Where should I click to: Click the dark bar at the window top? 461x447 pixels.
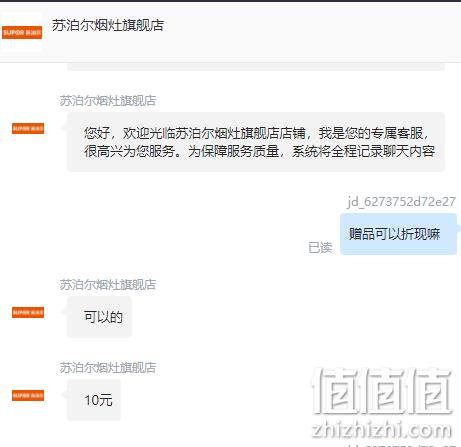click(230, 1)
